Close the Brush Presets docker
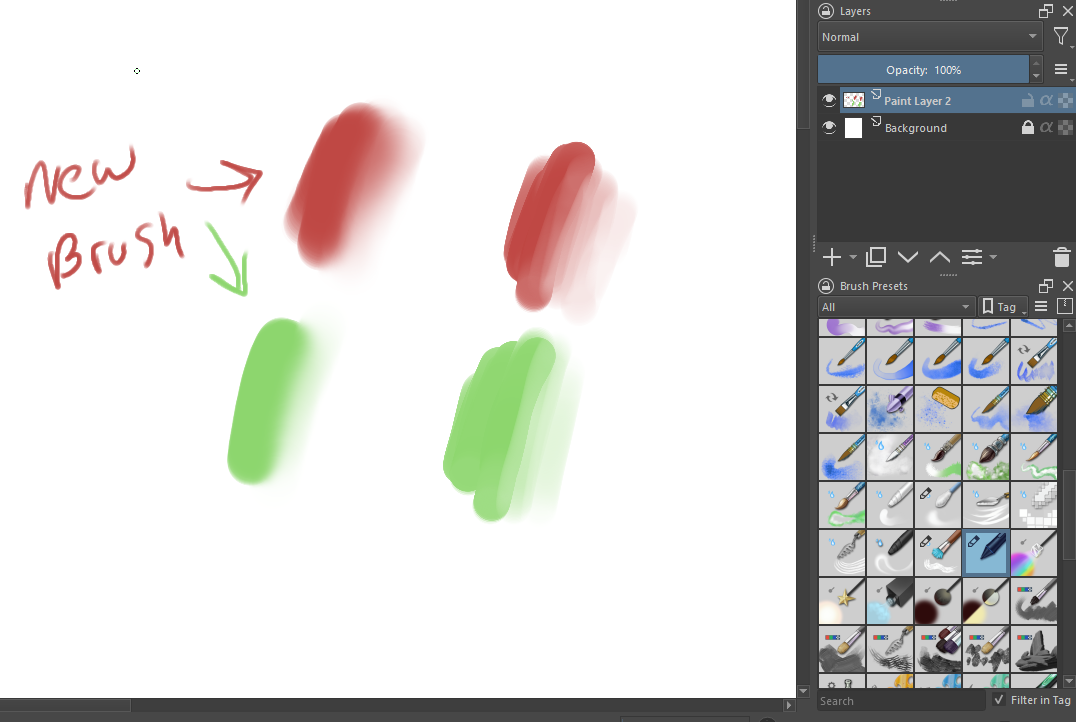The height and width of the screenshot is (722, 1076). pyautogui.click(x=1068, y=286)
